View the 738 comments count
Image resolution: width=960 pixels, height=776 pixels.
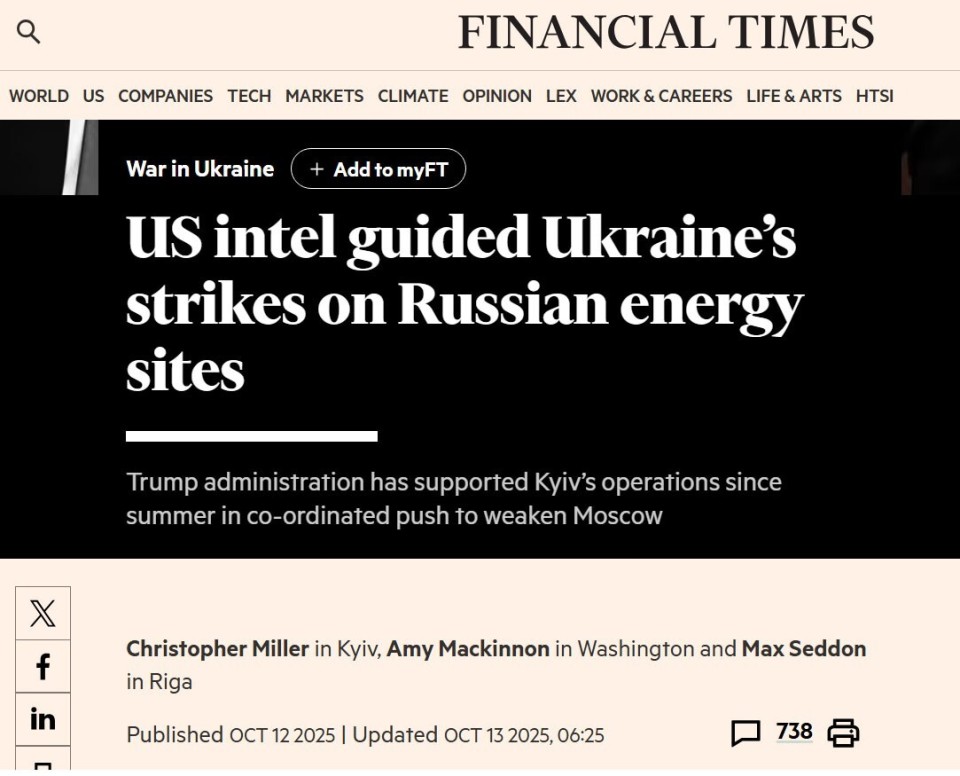pyautogui.click(x=794, y=732)
